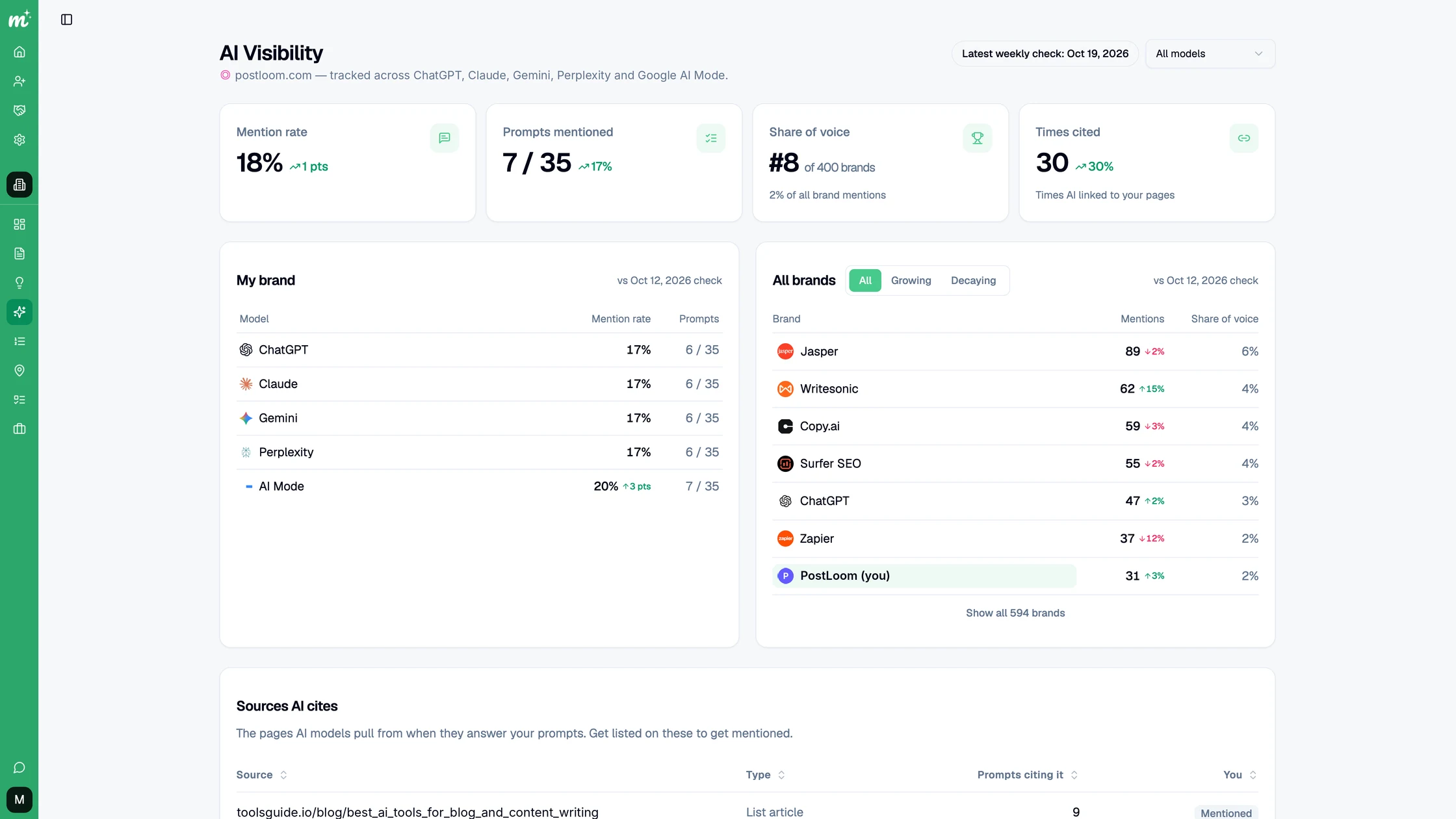Screen dimensions: 1456x819
Task: Click the 7 / 35 prompts value
Action: click(x=537, y=162)
